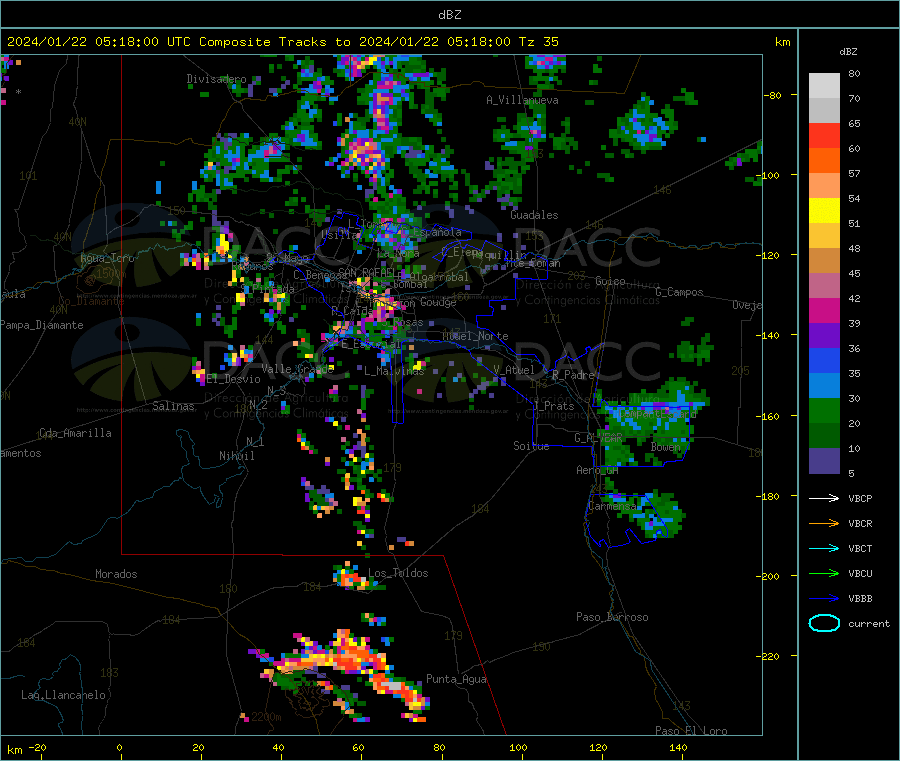Click the 'Morados' map label

(116, 574)
